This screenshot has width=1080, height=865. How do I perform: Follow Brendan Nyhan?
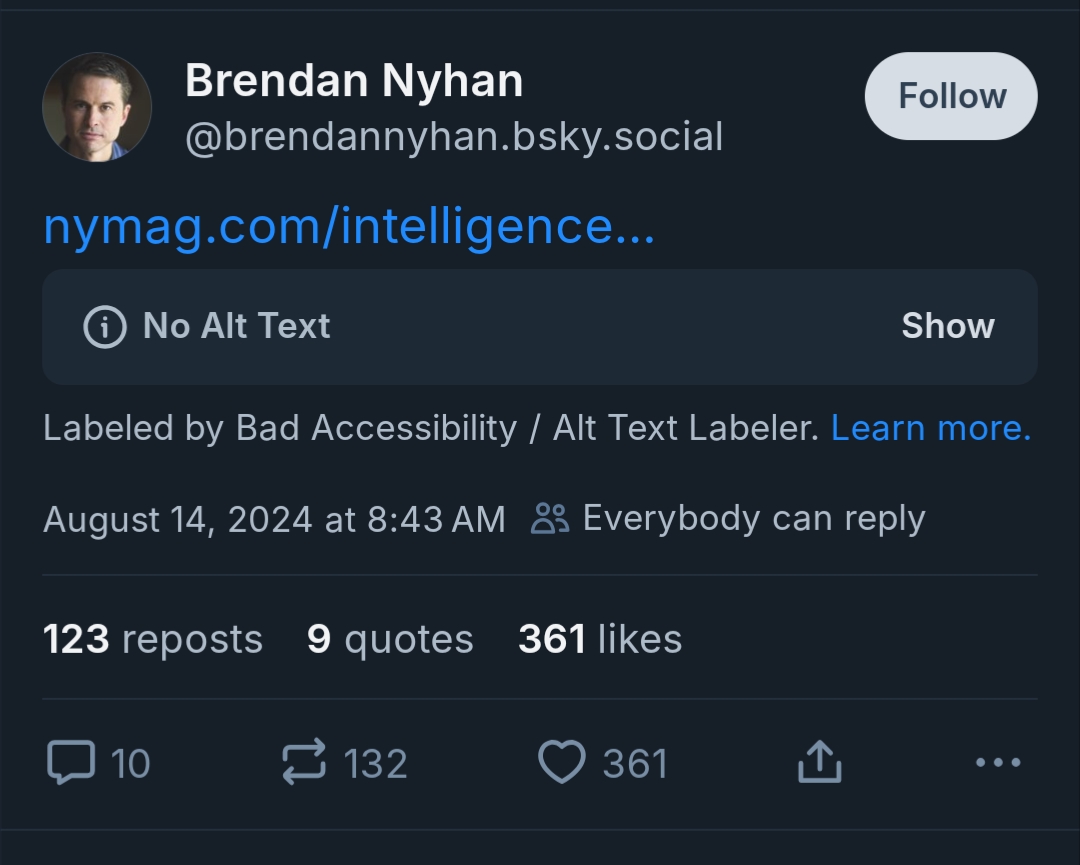(951, 96)
